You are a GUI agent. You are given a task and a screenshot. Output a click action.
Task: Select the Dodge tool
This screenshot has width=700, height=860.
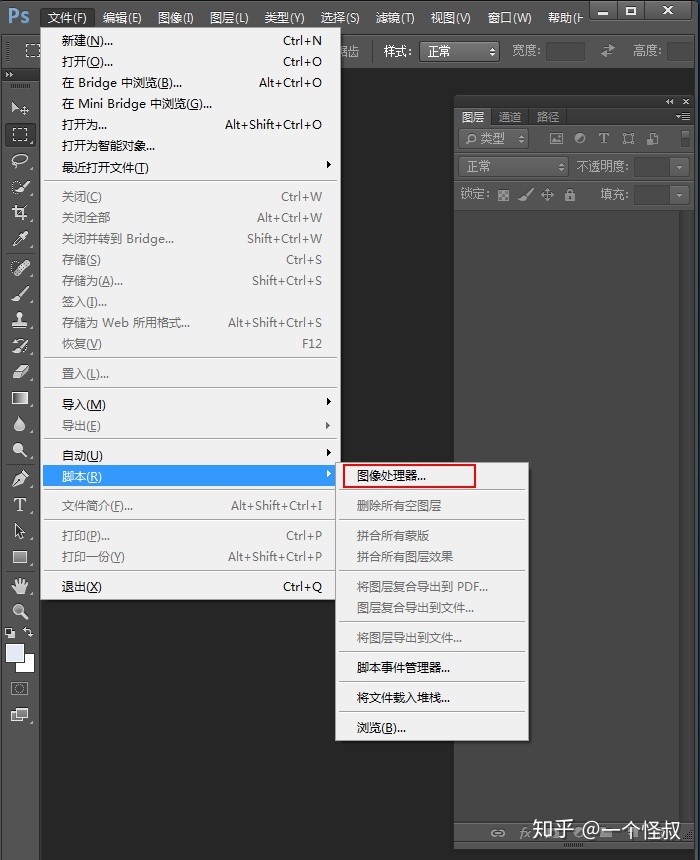[x=20, y=450]
